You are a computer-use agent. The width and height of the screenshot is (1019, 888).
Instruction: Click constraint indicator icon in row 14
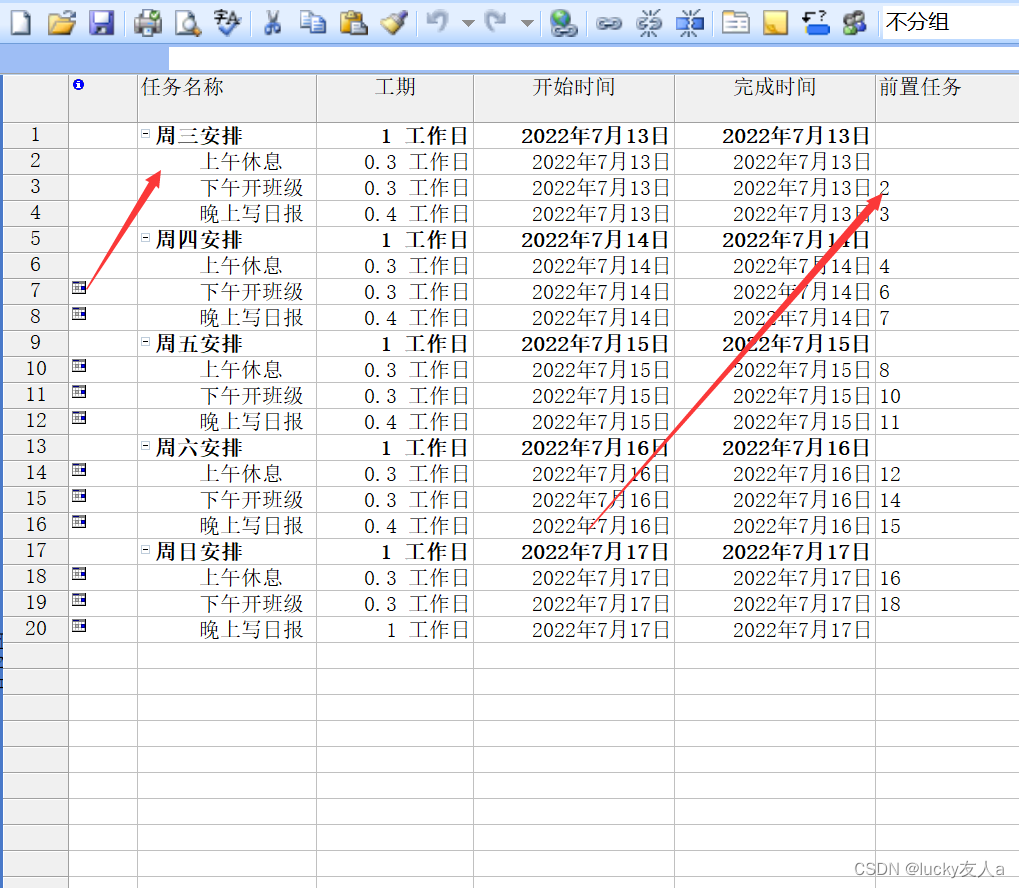[x=79, y=469]
